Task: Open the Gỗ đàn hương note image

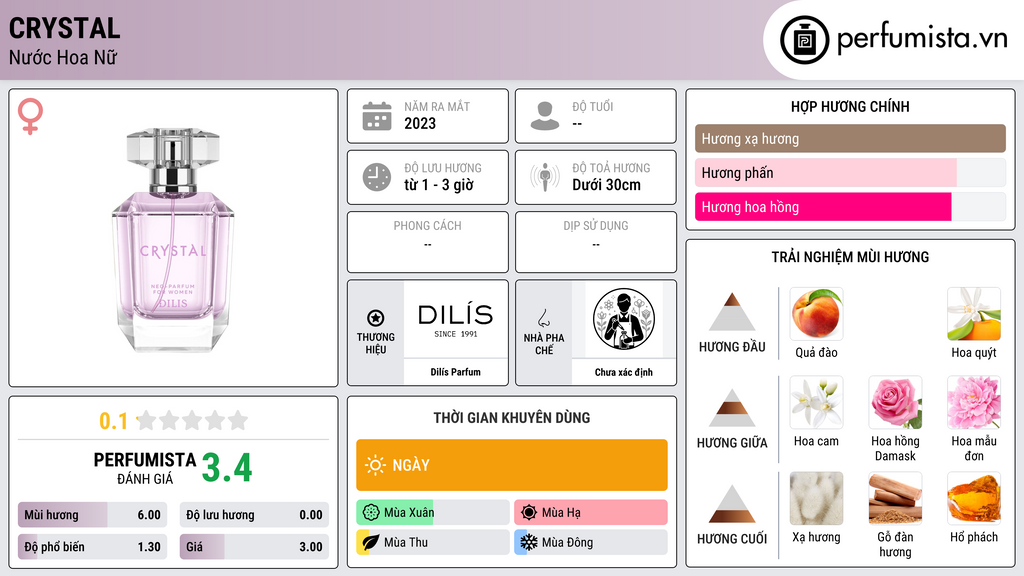Action: [895, 498]
